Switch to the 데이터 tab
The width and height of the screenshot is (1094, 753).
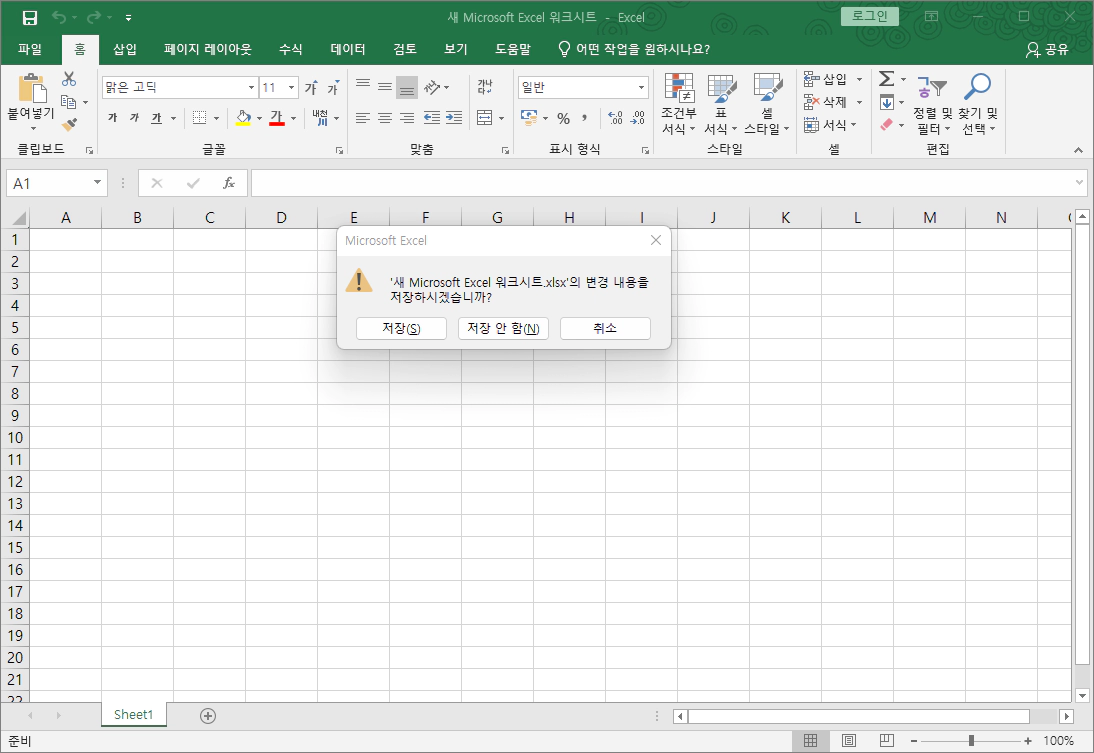tap(347, 49)
